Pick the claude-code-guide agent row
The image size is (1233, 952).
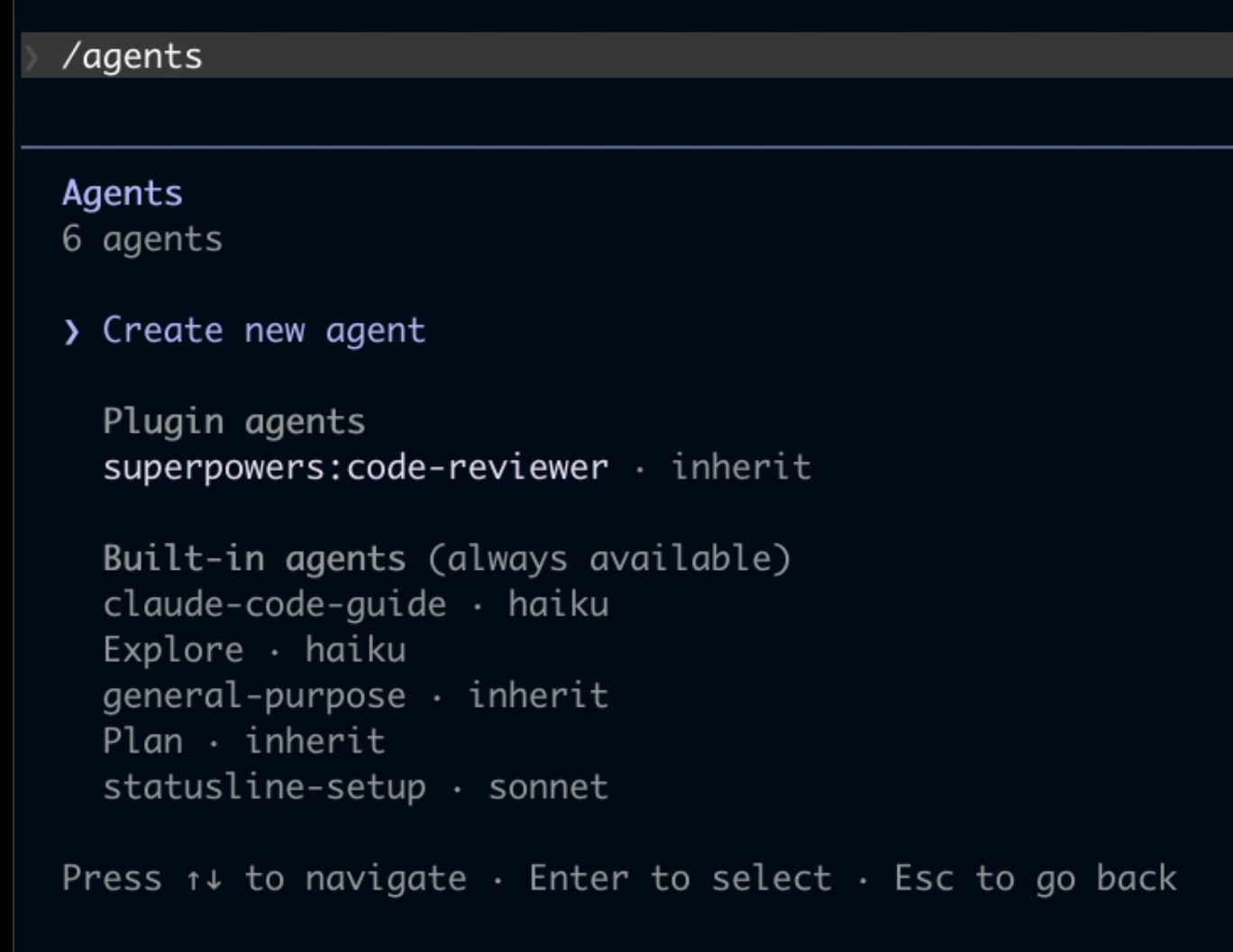point(356,604)
